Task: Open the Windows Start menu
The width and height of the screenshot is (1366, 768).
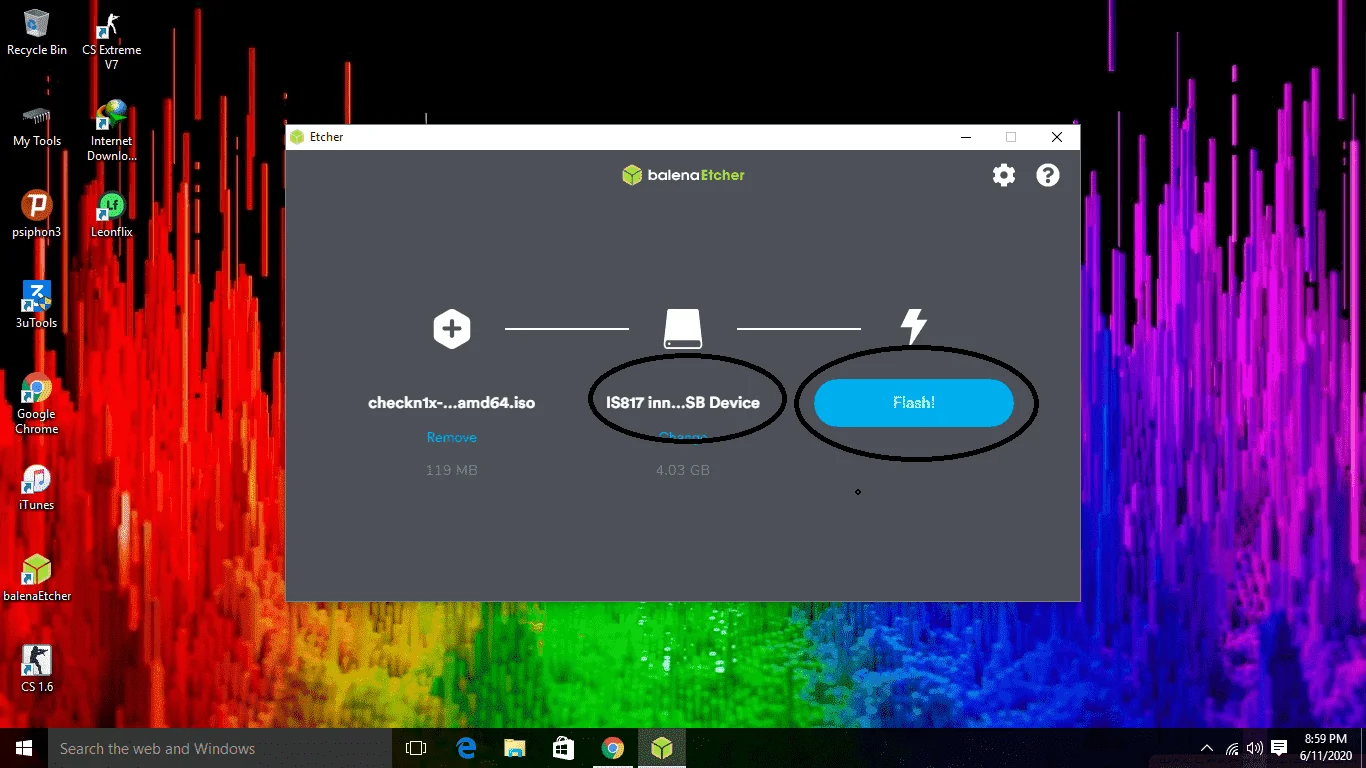Action: (24, 748)
